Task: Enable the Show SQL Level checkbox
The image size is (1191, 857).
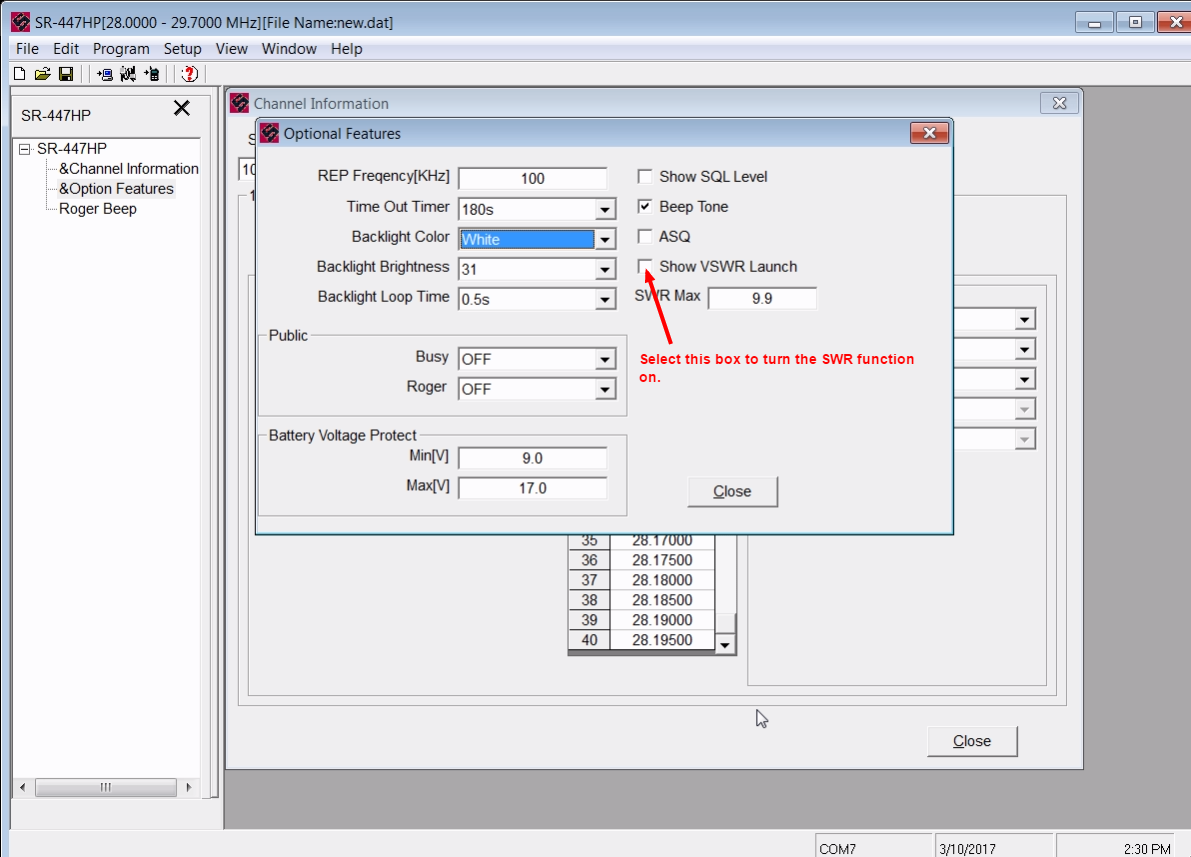Action: tap(645, 176)
